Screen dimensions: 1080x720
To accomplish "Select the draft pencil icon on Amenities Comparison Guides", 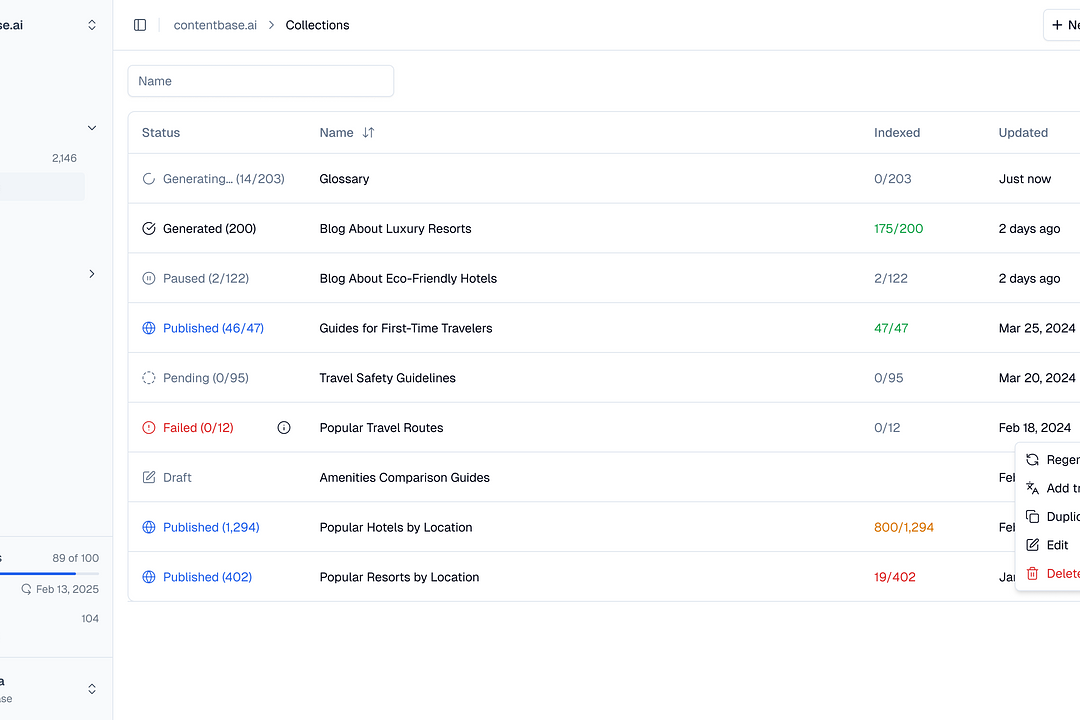I will pos(148,477).
